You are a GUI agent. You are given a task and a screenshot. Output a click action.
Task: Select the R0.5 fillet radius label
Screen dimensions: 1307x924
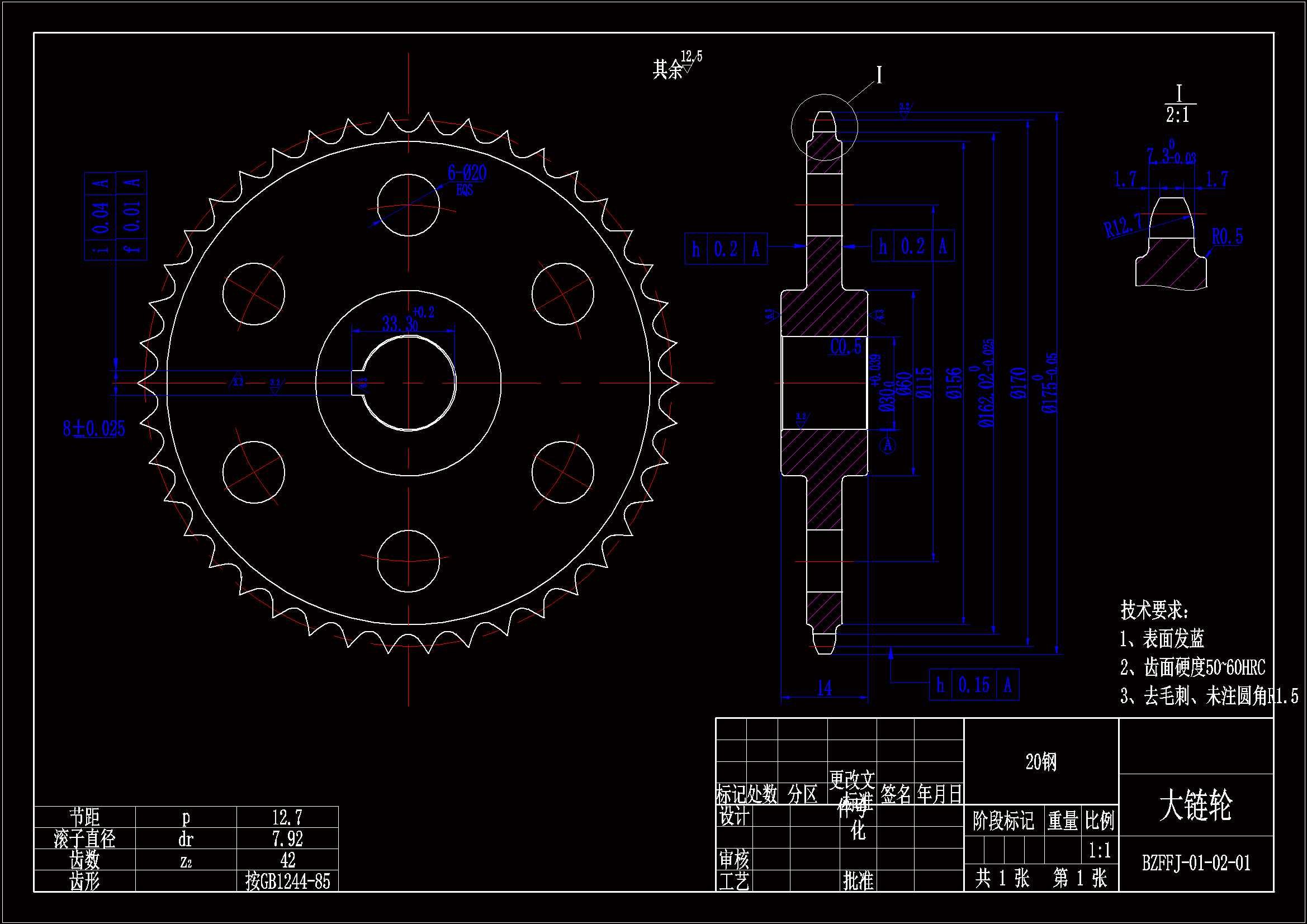click(1227, 236)
